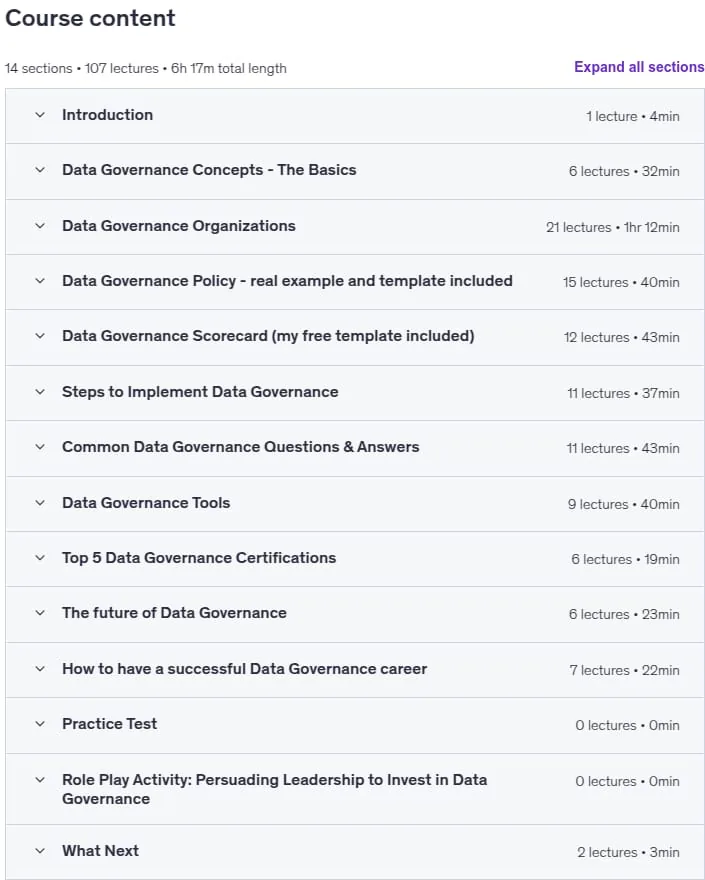Click chevron beside What Next section
Viewport: 705px width, 880px height.
click(x=40, y=851)
